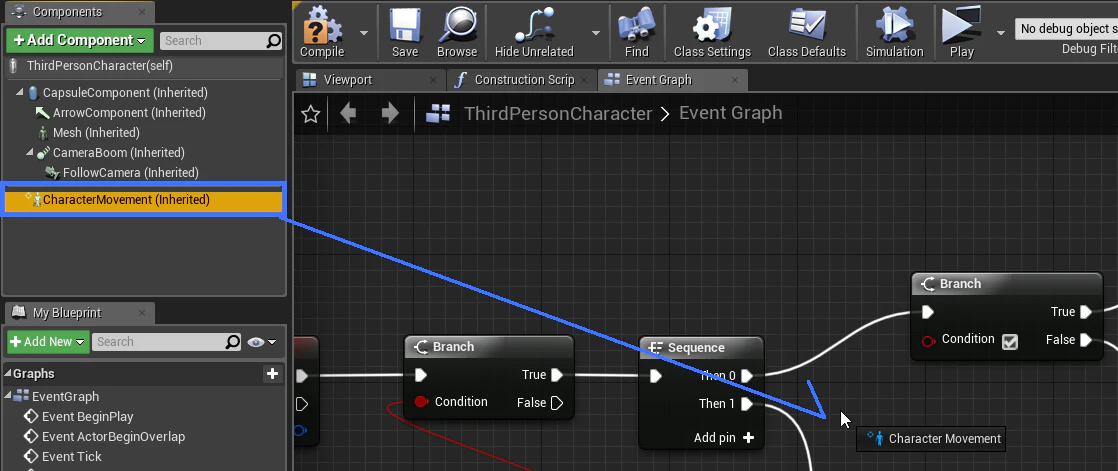Collapse the CapsuleComponent tree arrow
Image resolution: width=1118 pixels, height=471 pixels.
[19, 93]
